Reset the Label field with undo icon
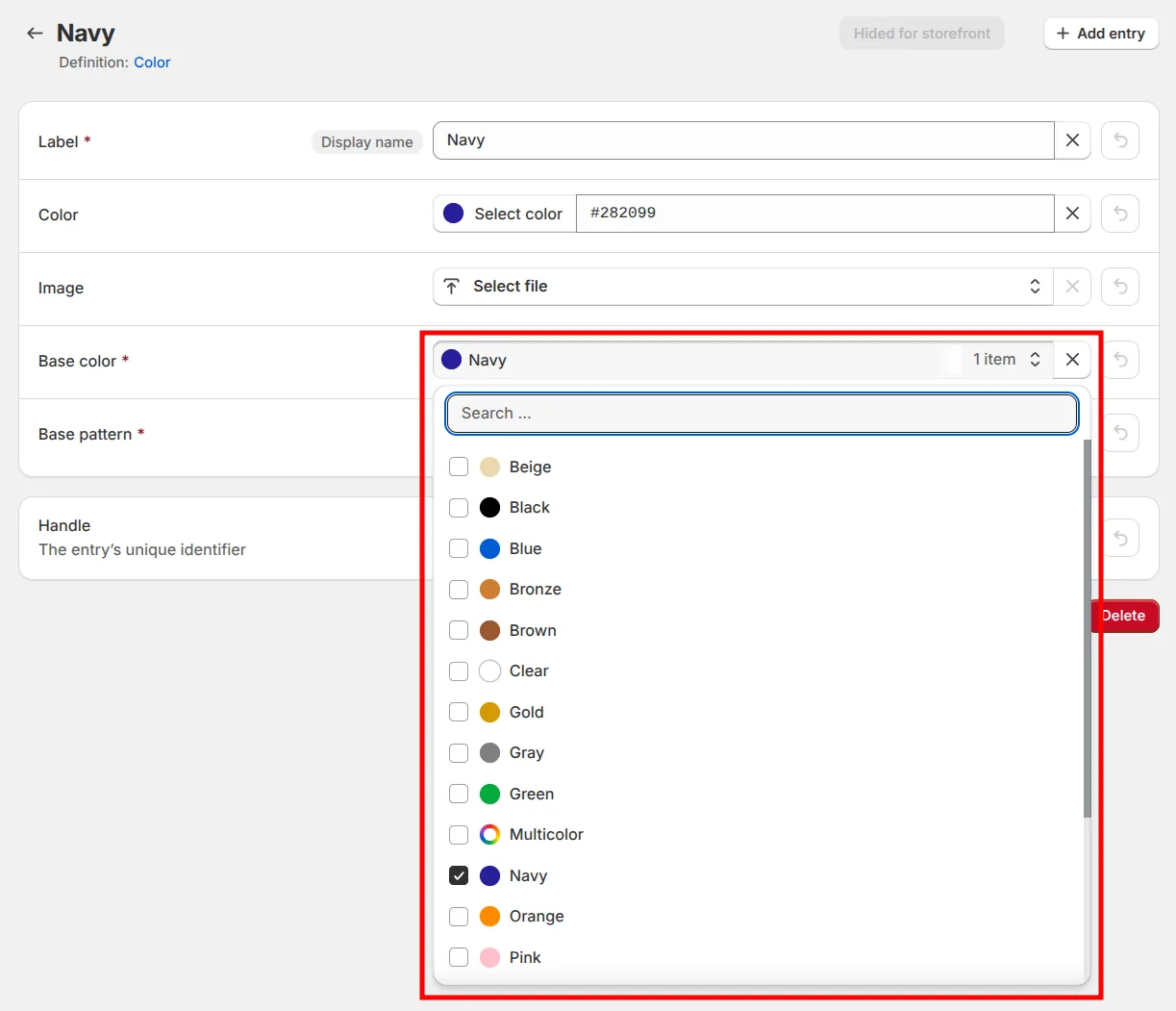The height and width of the screenshot is (1011, 1176). tap(1120, 140)
